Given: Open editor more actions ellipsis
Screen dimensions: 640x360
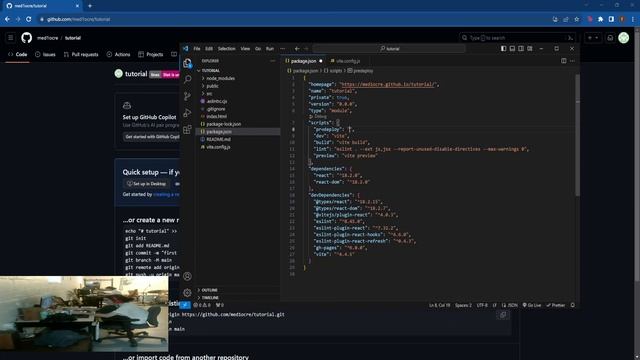Looking at the screenshot, I should pos(572,61).
